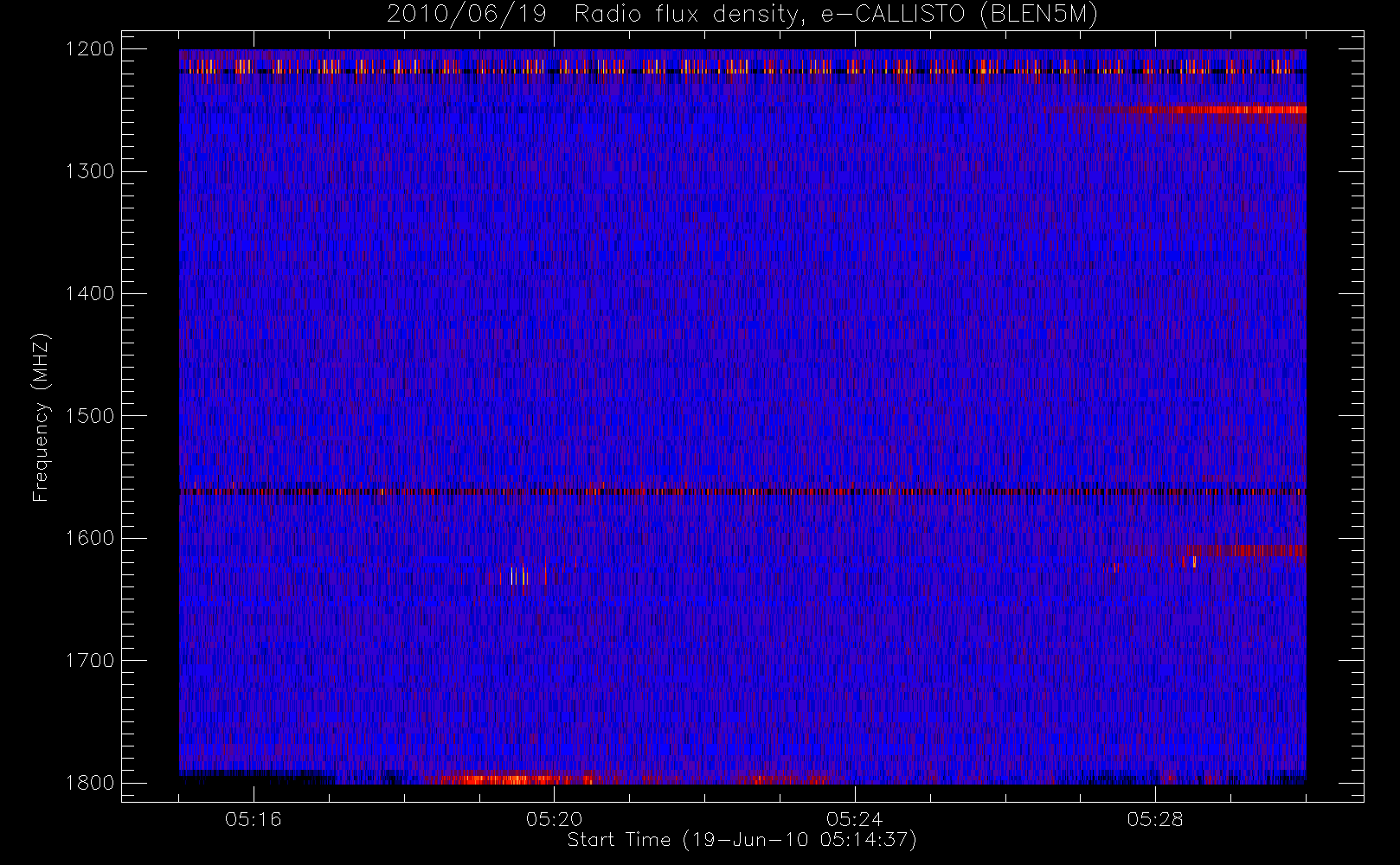This screenshot has width=1400, height=865.
Task: Click the 1400 frequency tick label
Action: point(90,293)
